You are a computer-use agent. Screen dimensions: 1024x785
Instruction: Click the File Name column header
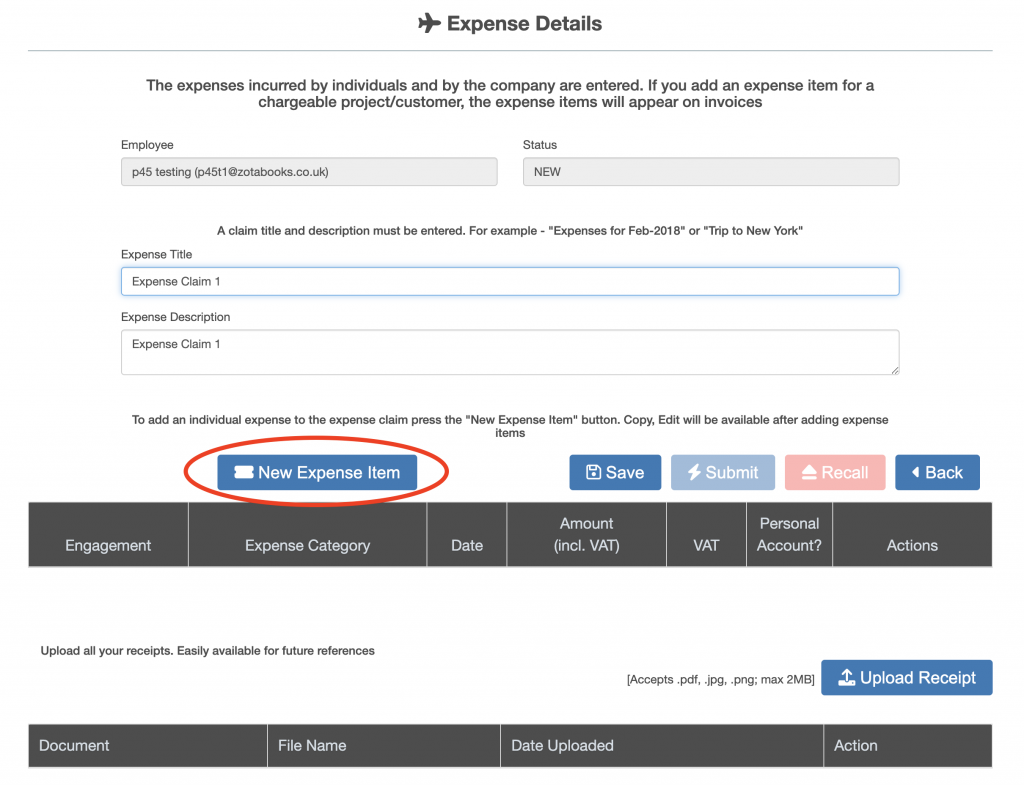(312, 745)
